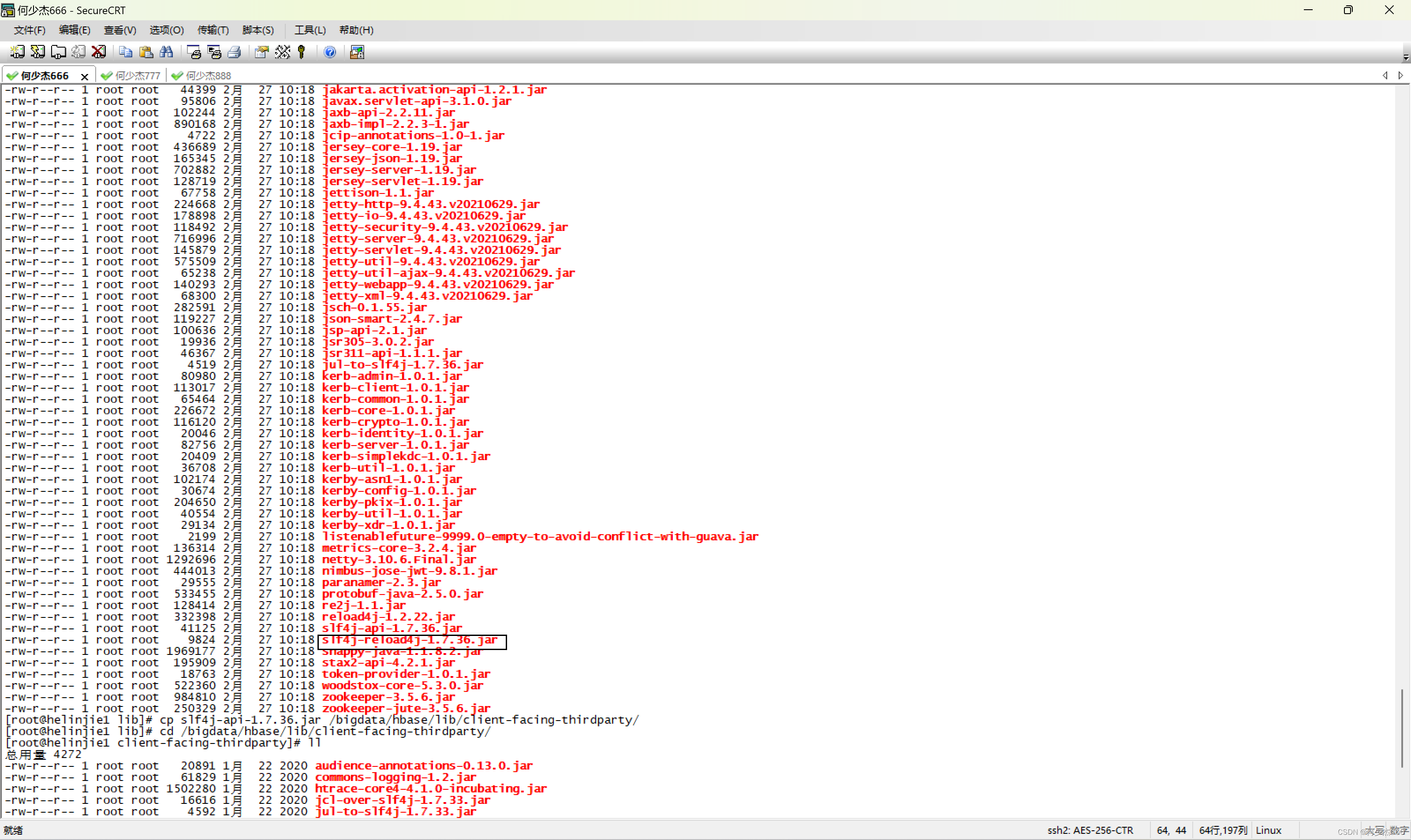Close the 何少杰666 tab with X
The height and width of the screenshot is (840, 1411).
[x=84, y=76]
